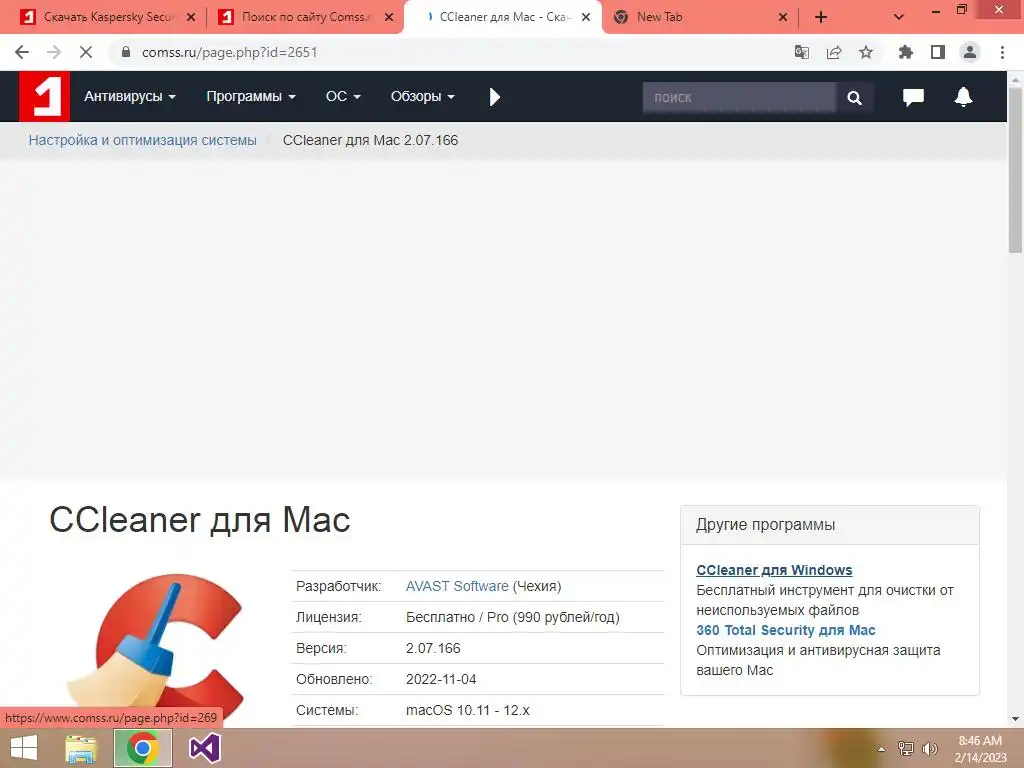Click the version value 2.07.166
This screenshot has width=1024, height=768.
pos(433,648)
